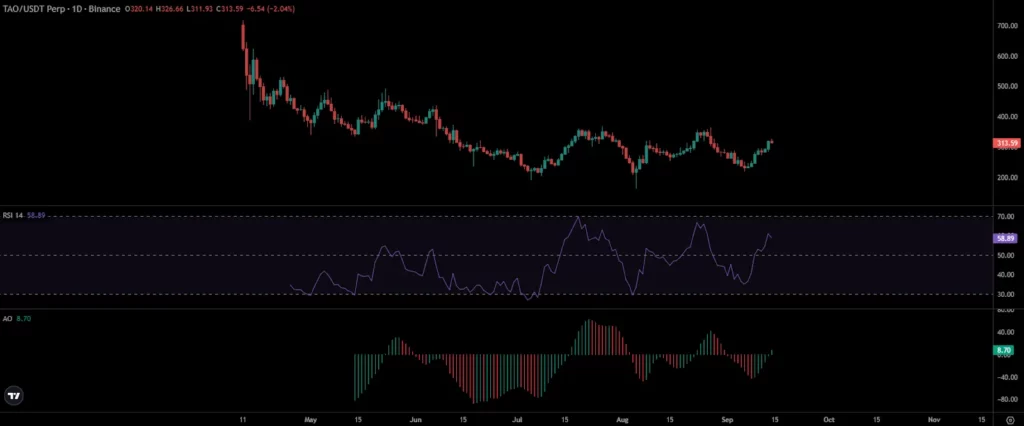Click the Nov label on time axis
The width and height of the screenshot is (1024, 426).
click(x=933, y=419)
